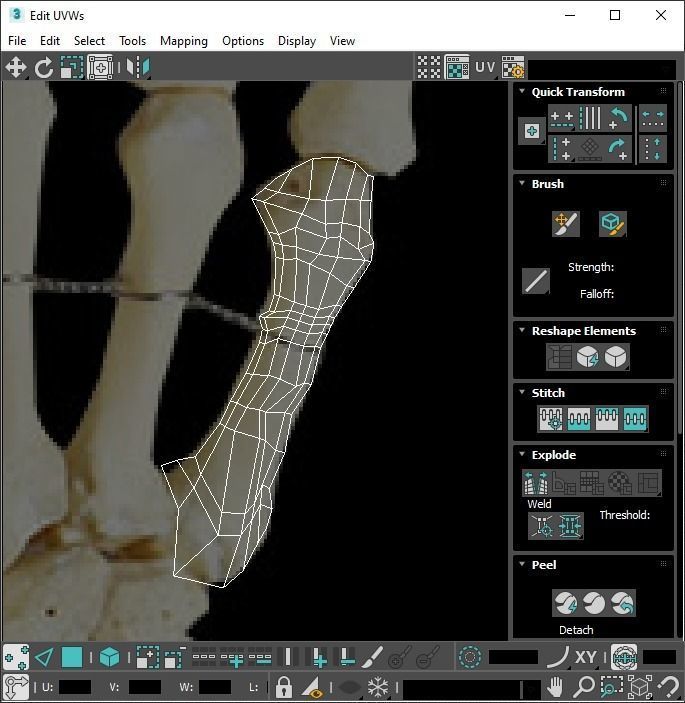Click the side panel vertical scrollbar
This screenshot has width=685, height=703.
click(681, 258)
